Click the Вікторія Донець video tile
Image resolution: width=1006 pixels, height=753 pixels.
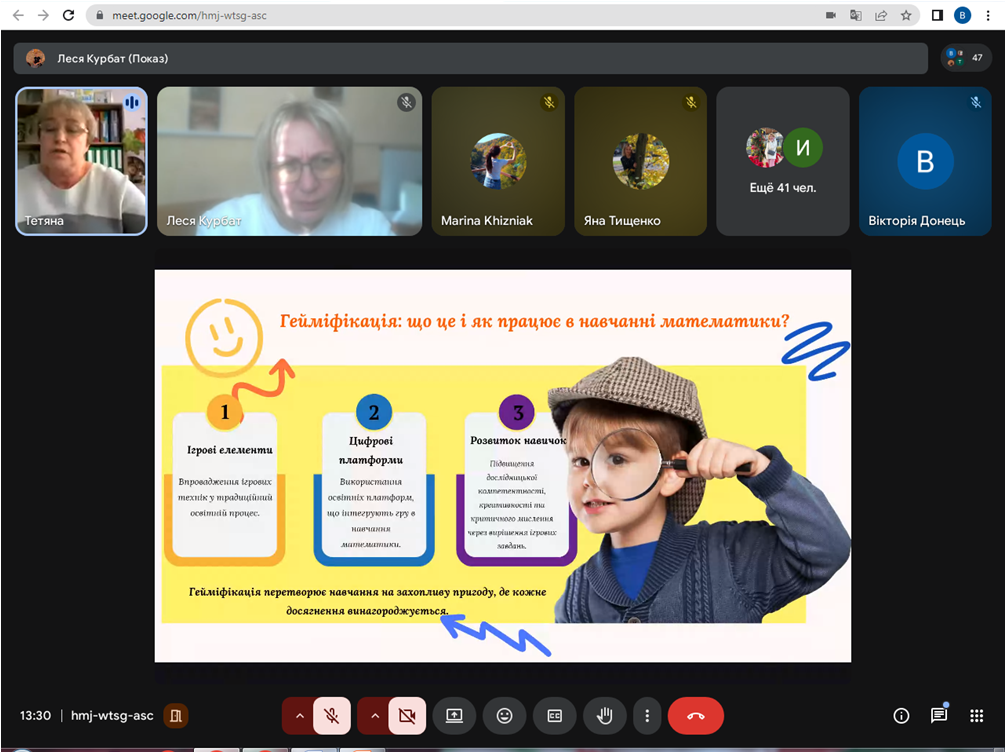pos(925,161)
